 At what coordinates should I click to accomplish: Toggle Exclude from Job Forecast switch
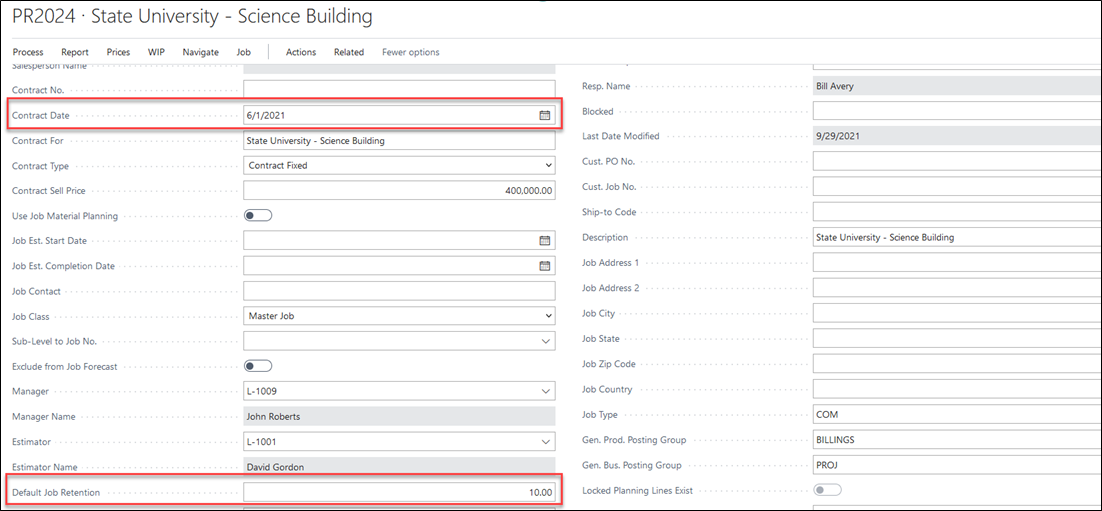(258, 366)
